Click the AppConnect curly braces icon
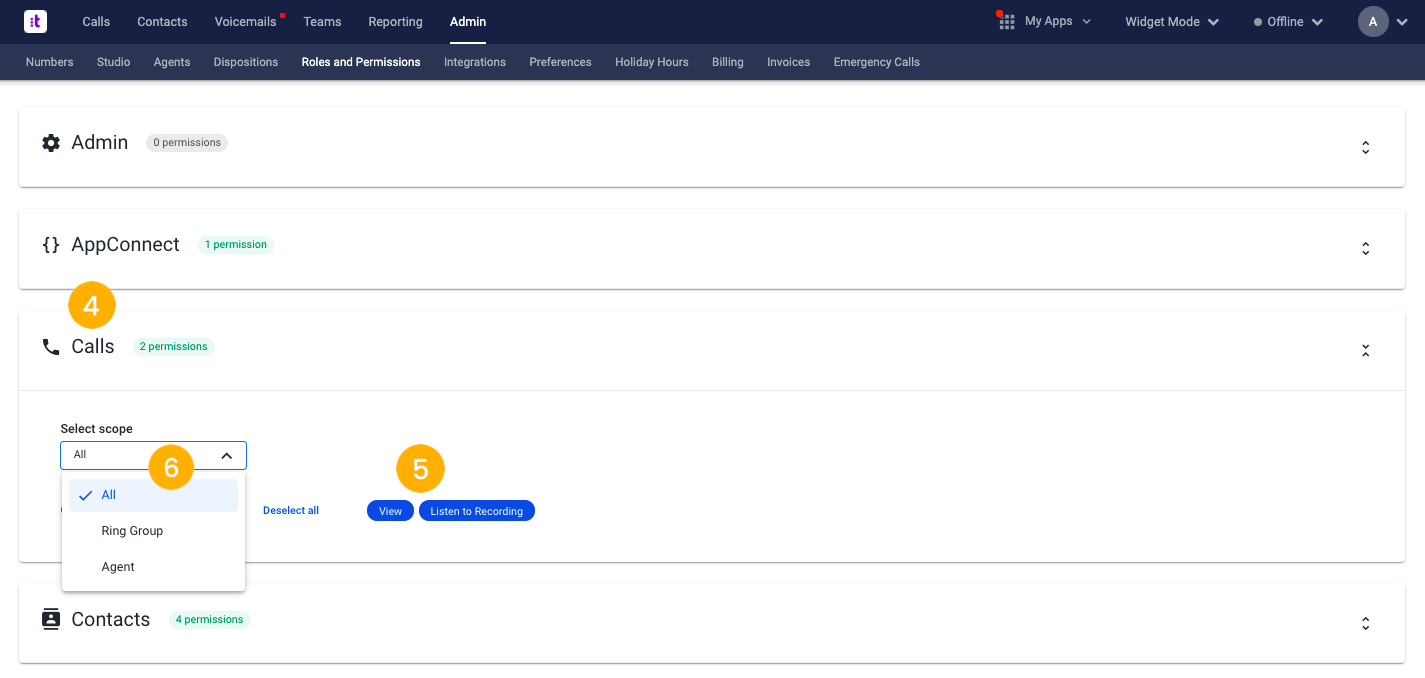This screenshot has height=678, width=1425. [51, 245]
